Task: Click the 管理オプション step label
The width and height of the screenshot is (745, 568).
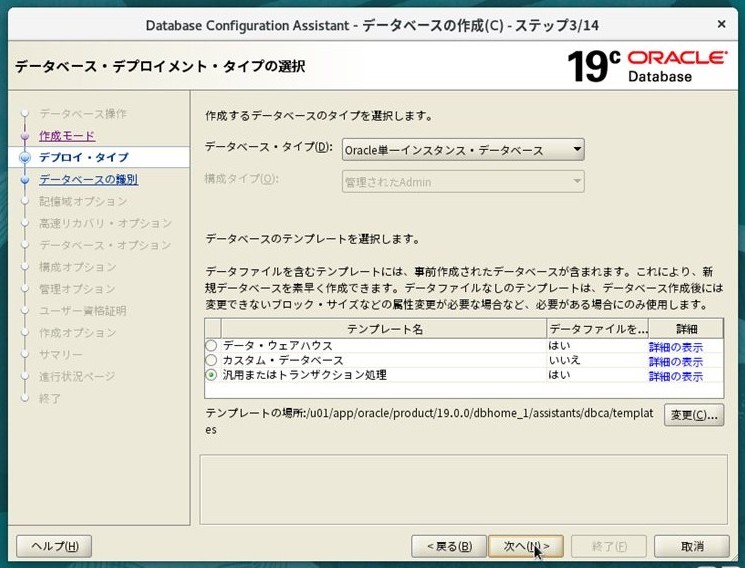Action: click(x=78, y=289)
